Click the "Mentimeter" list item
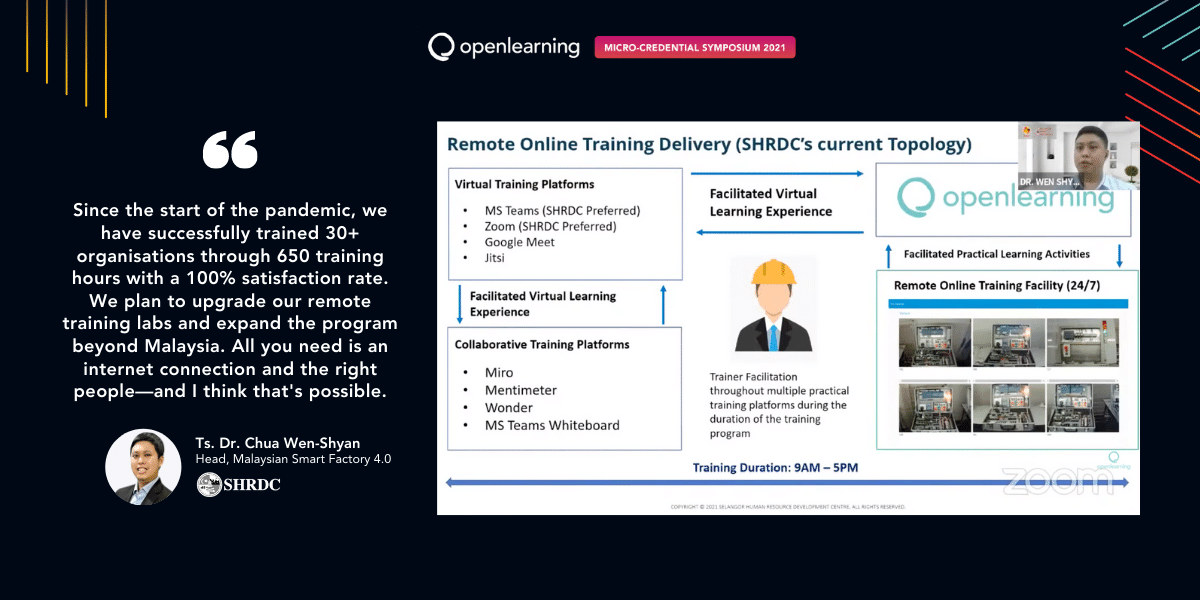The width and height of the screenshot is (1200, 600). 520,390
